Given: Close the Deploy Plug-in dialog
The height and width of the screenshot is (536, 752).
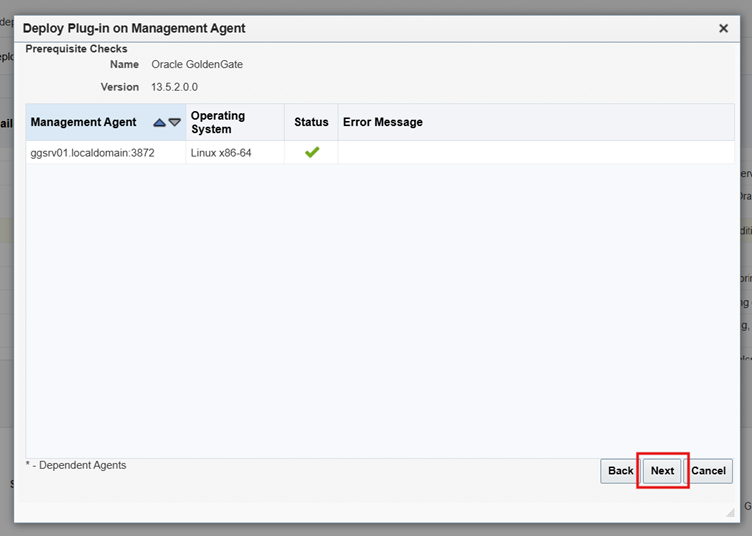Looking at the screenshot, I should (723, 28).
